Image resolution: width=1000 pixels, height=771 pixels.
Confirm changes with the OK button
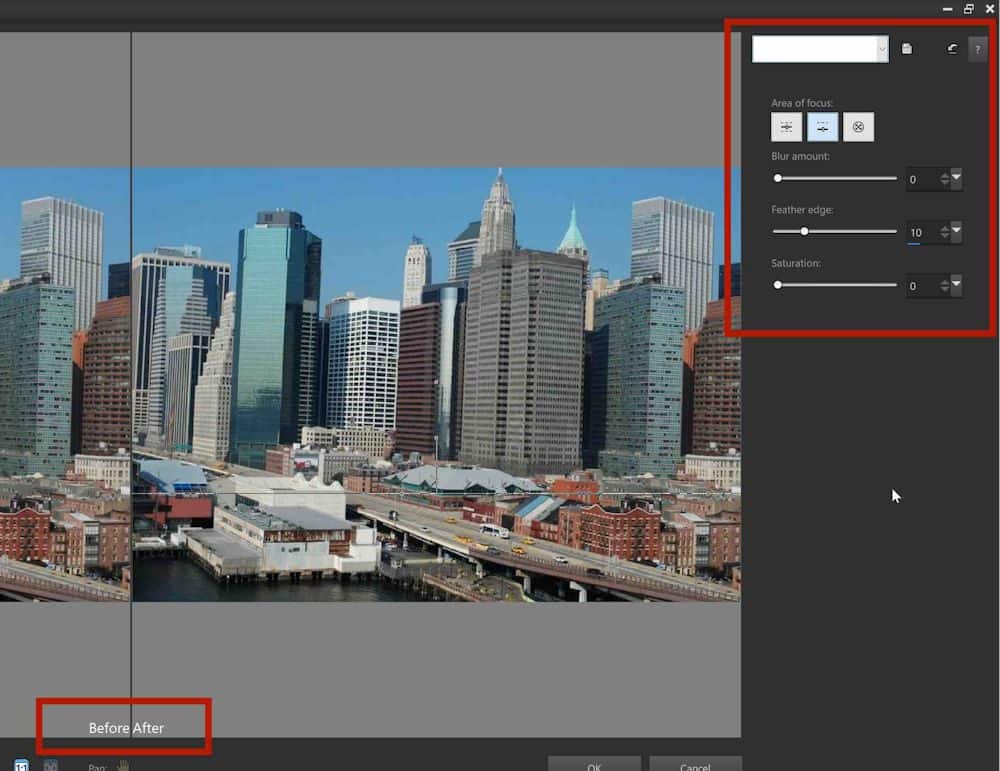coord(594,765)
